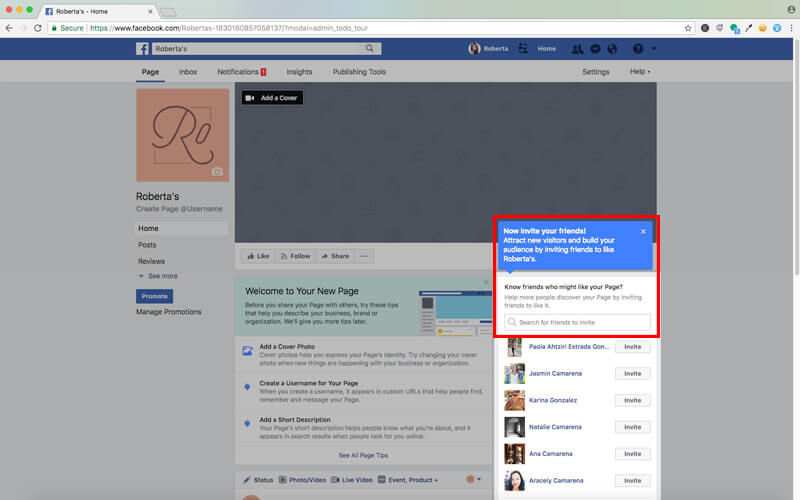Expand the Help dropdown

640,72
